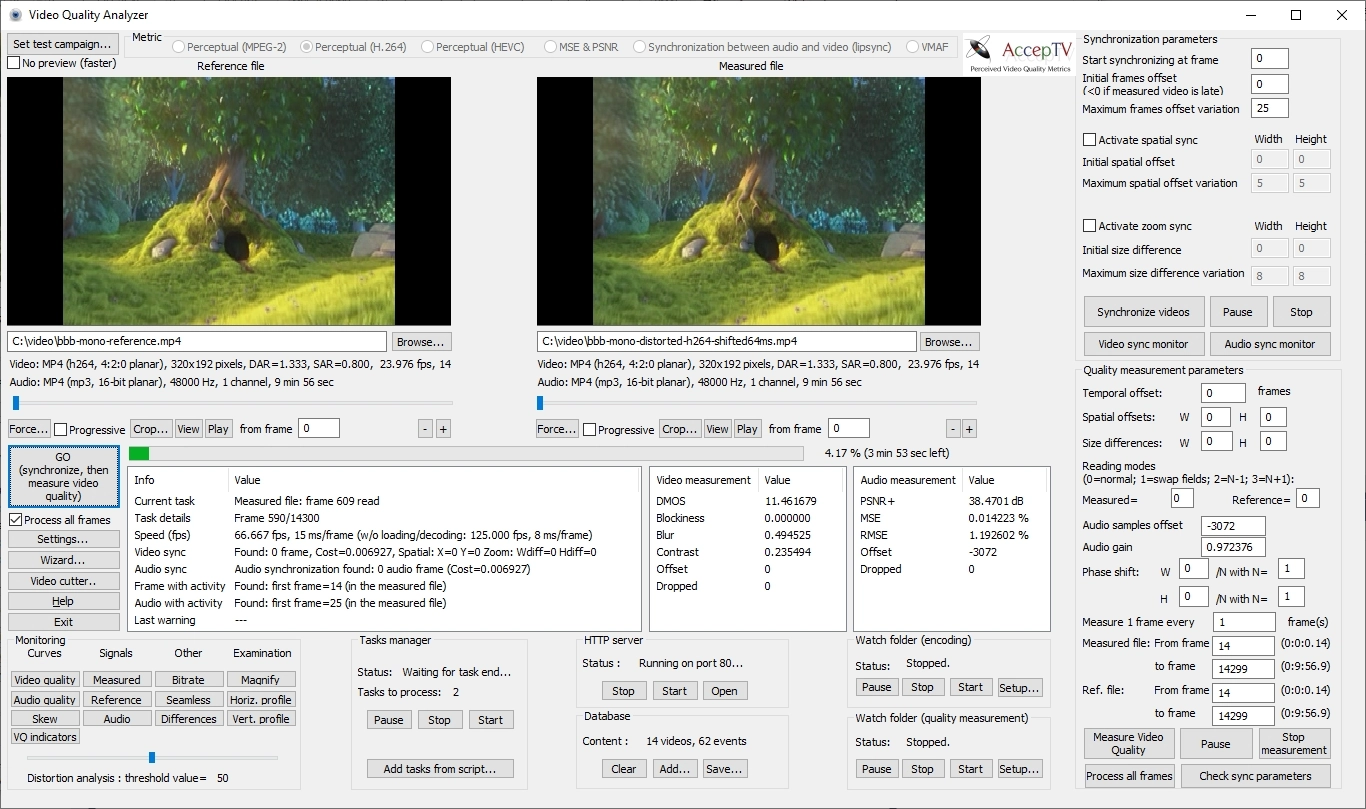Click the reference file path field
Viewport: 1366px width, 809px height.
[197, 341]
